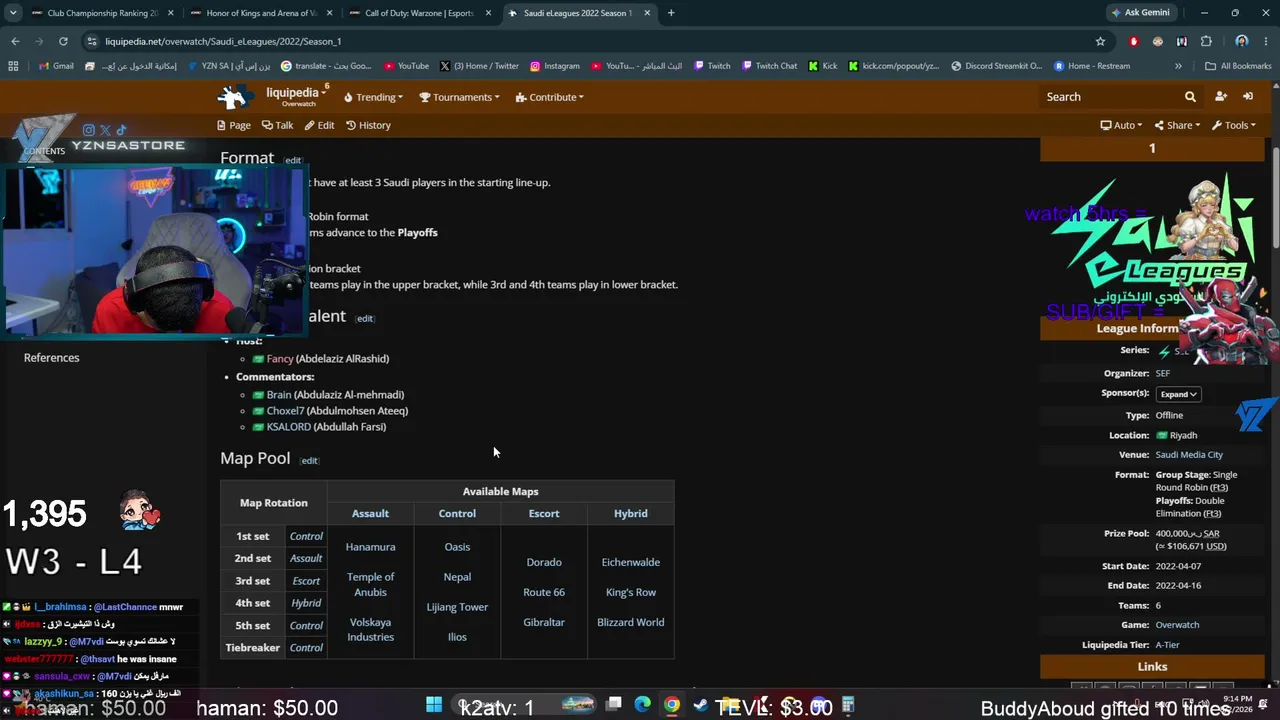Open the Volskaya Industries link

370,629
